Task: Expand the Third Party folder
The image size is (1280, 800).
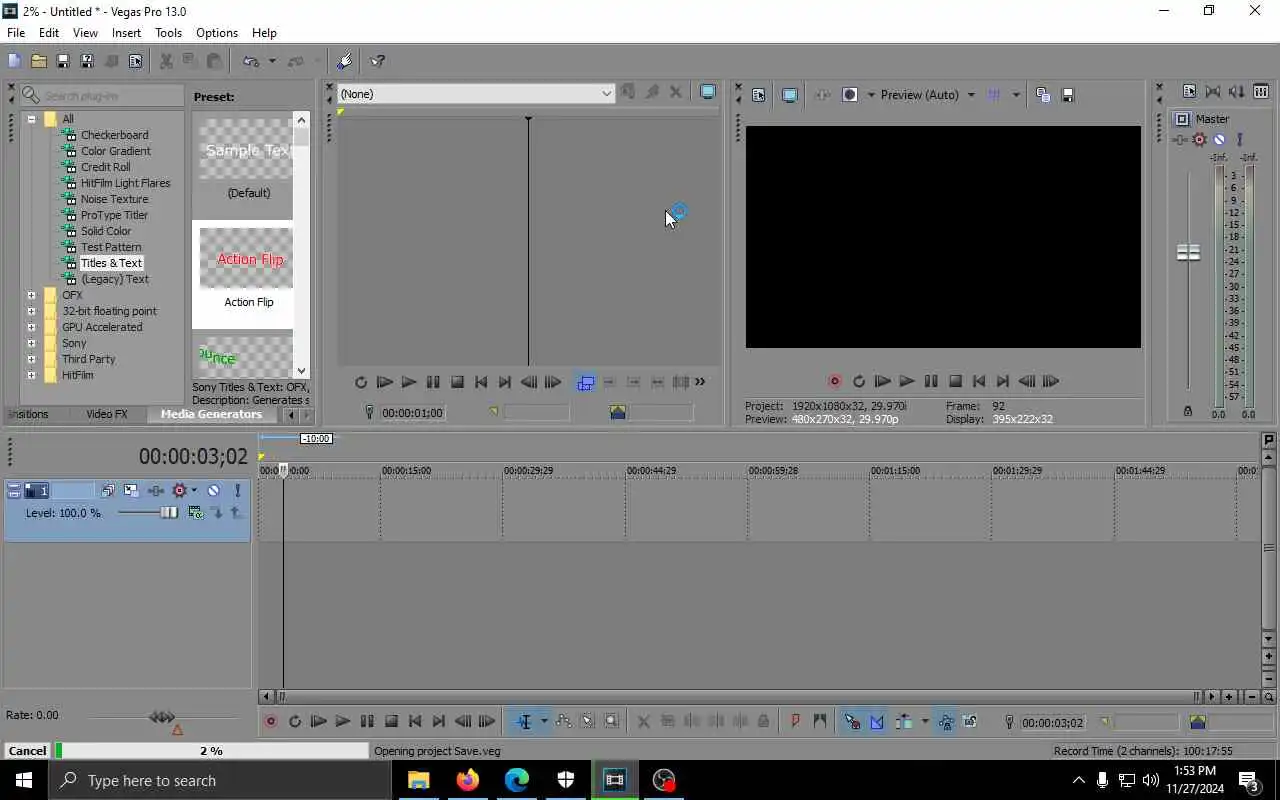Action: [31, 359]
